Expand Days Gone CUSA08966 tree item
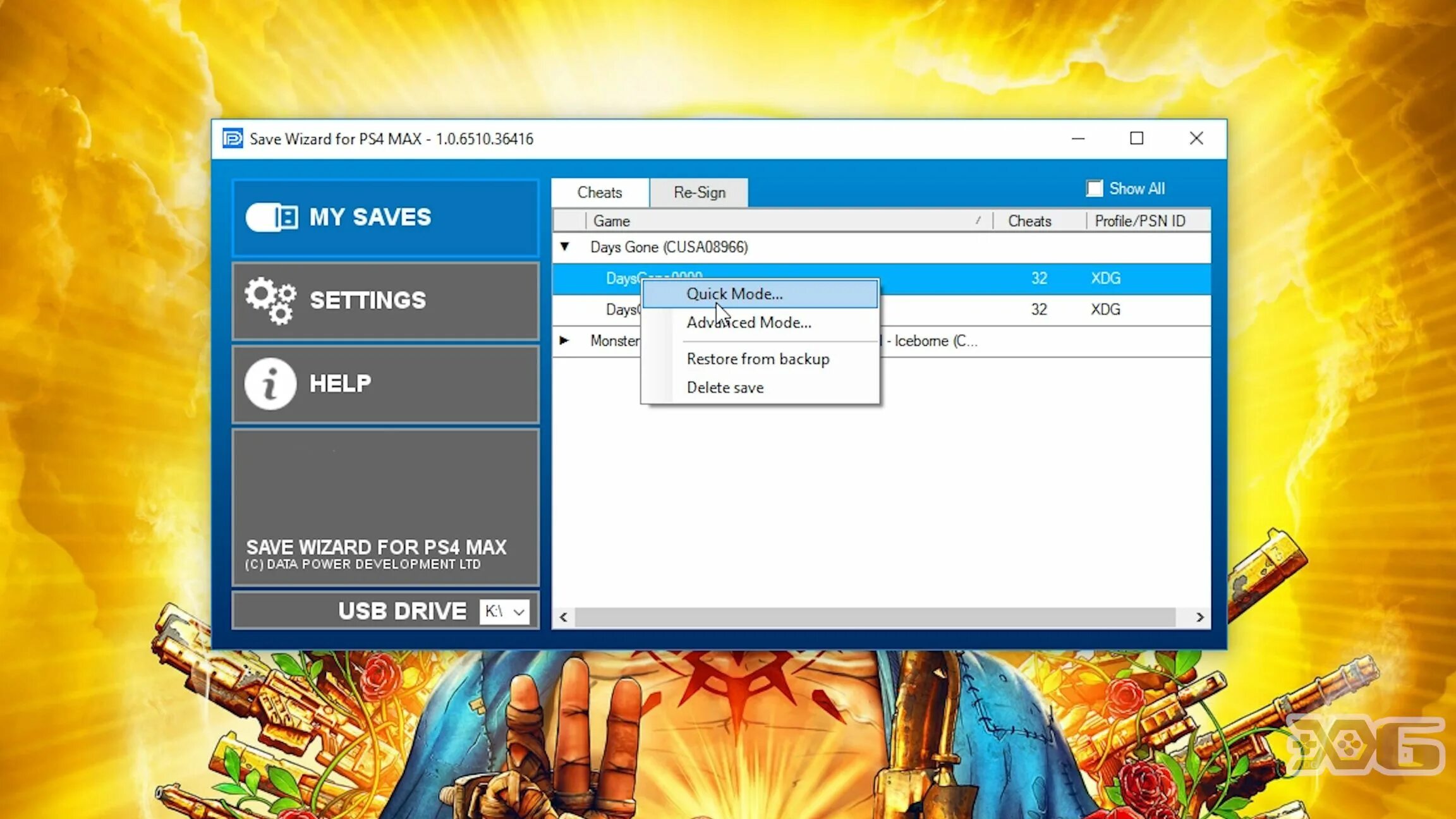The image size is (1456, 819). pos(564,247)
